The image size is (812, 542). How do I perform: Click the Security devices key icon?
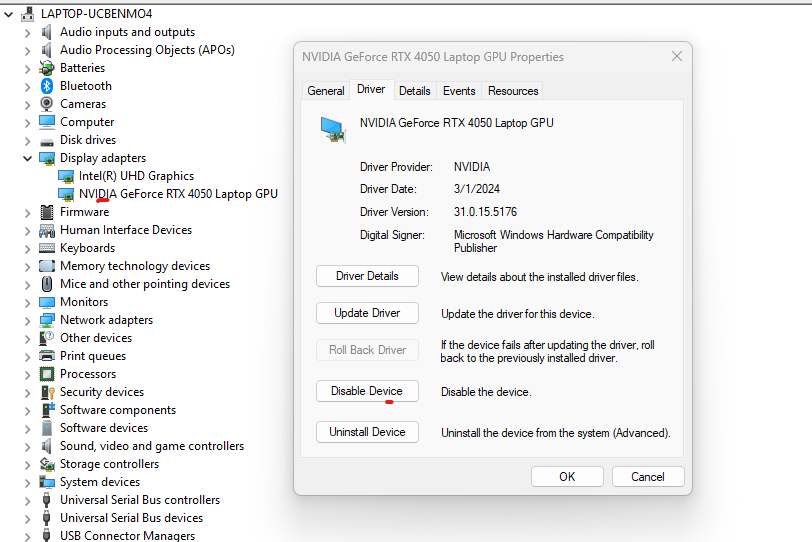point(47,392)
